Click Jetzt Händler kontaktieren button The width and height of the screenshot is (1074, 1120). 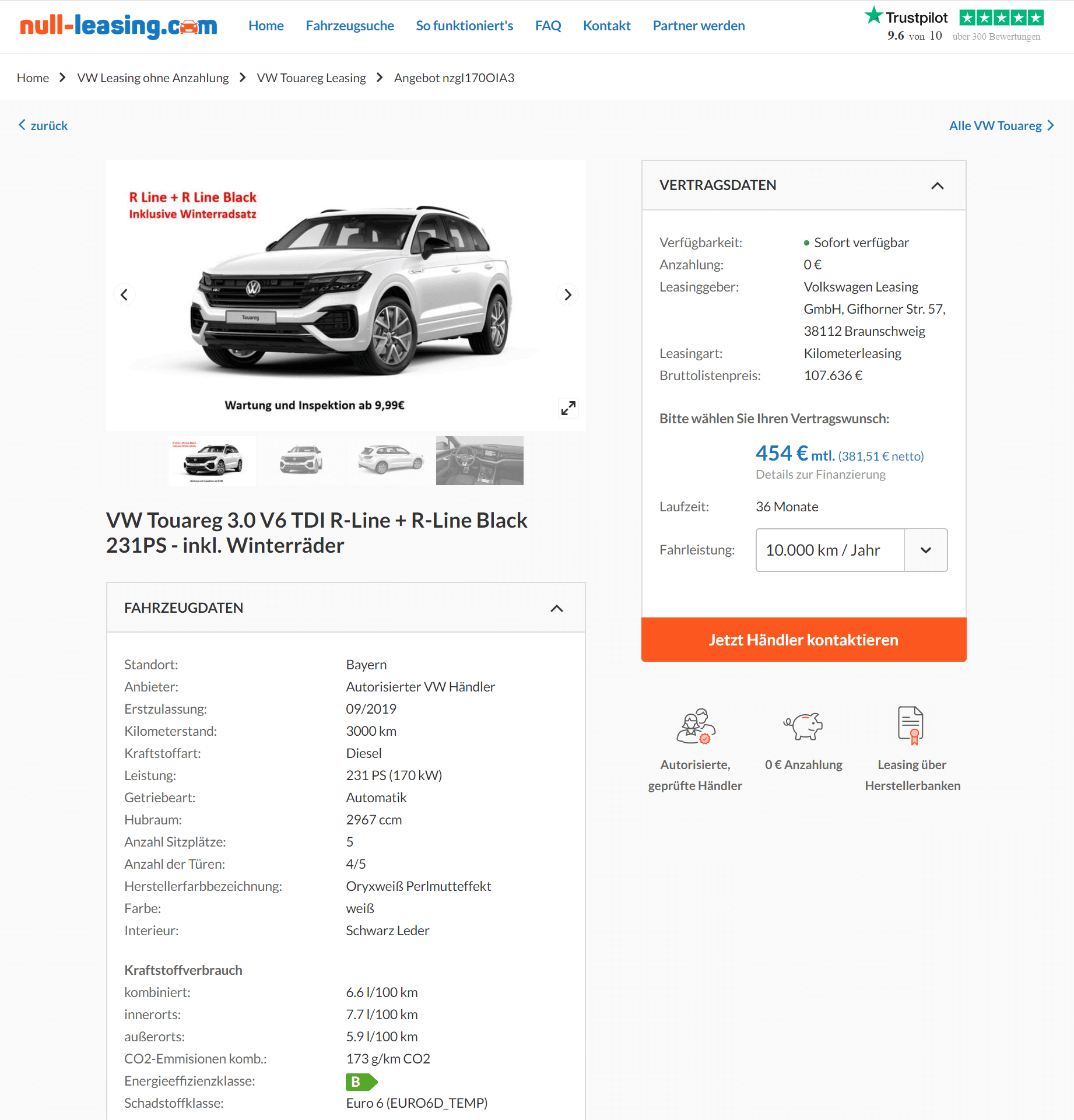tap(803, 640)
